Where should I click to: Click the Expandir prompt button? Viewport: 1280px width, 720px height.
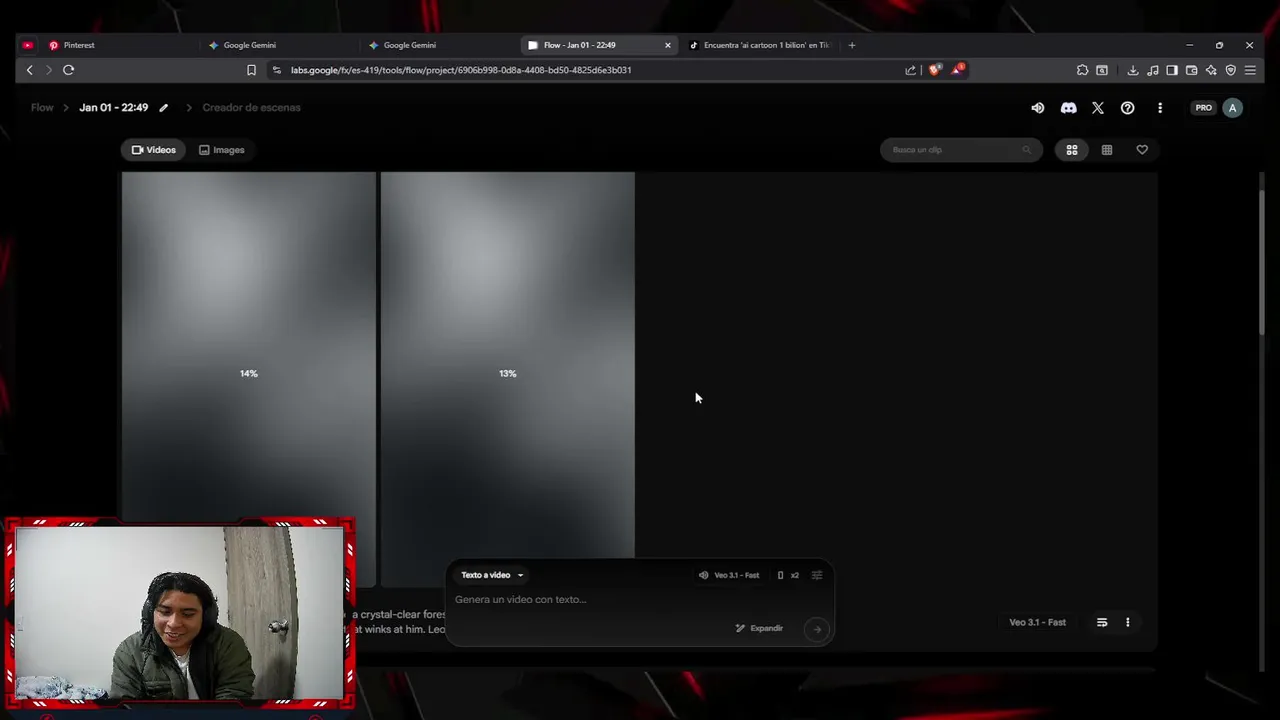click(759, 628)
